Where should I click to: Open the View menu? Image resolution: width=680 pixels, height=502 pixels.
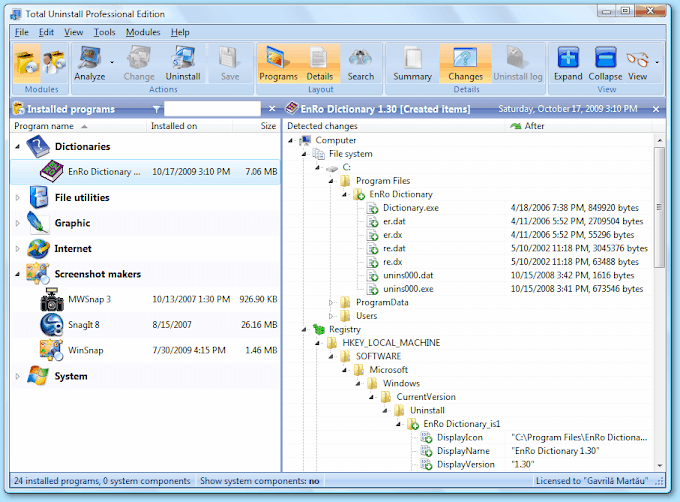pos(73,32)
